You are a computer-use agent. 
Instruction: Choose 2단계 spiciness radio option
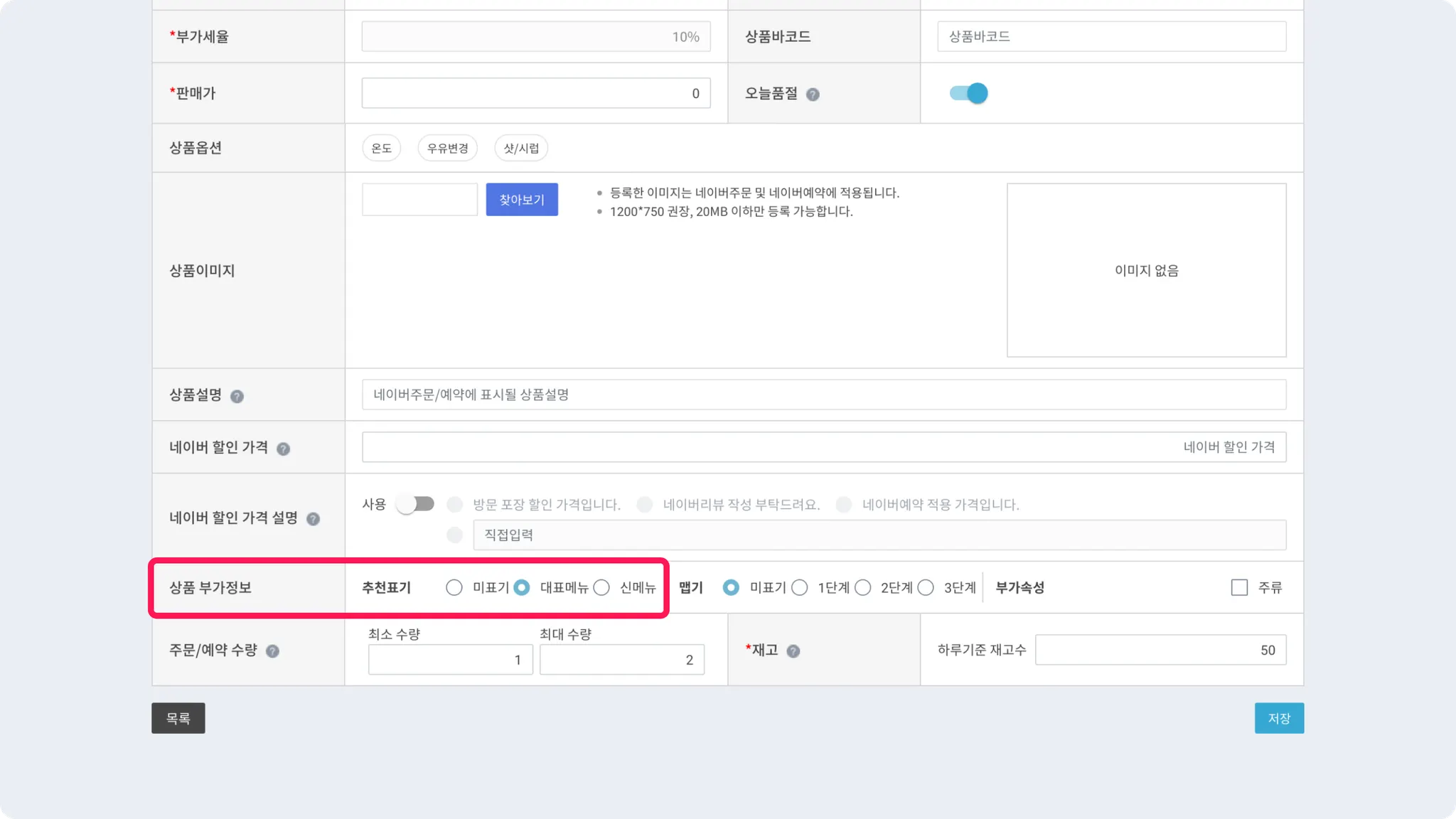click(863, 587)
